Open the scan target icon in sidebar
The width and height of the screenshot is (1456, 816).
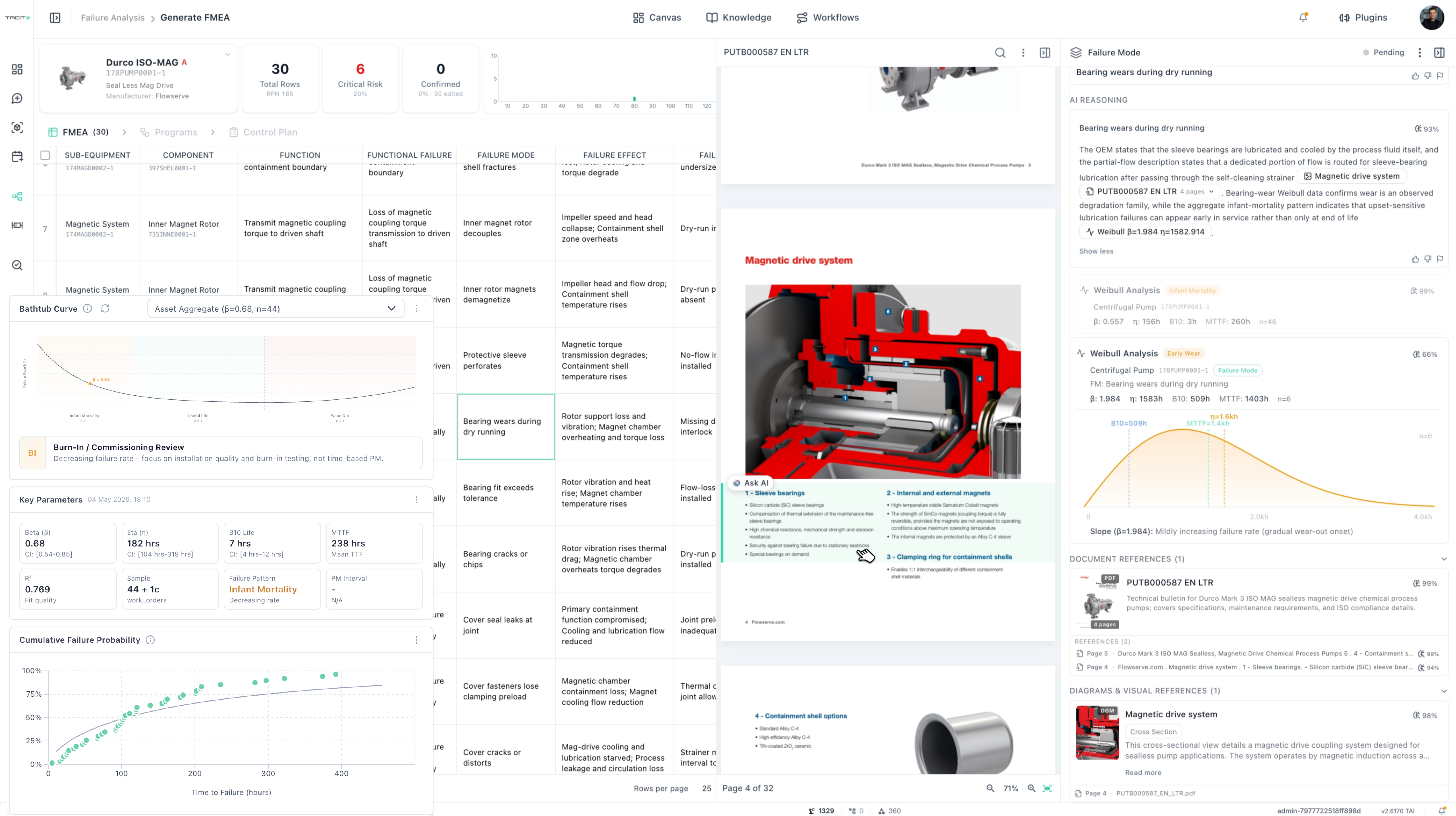click(x=17, y=127)
